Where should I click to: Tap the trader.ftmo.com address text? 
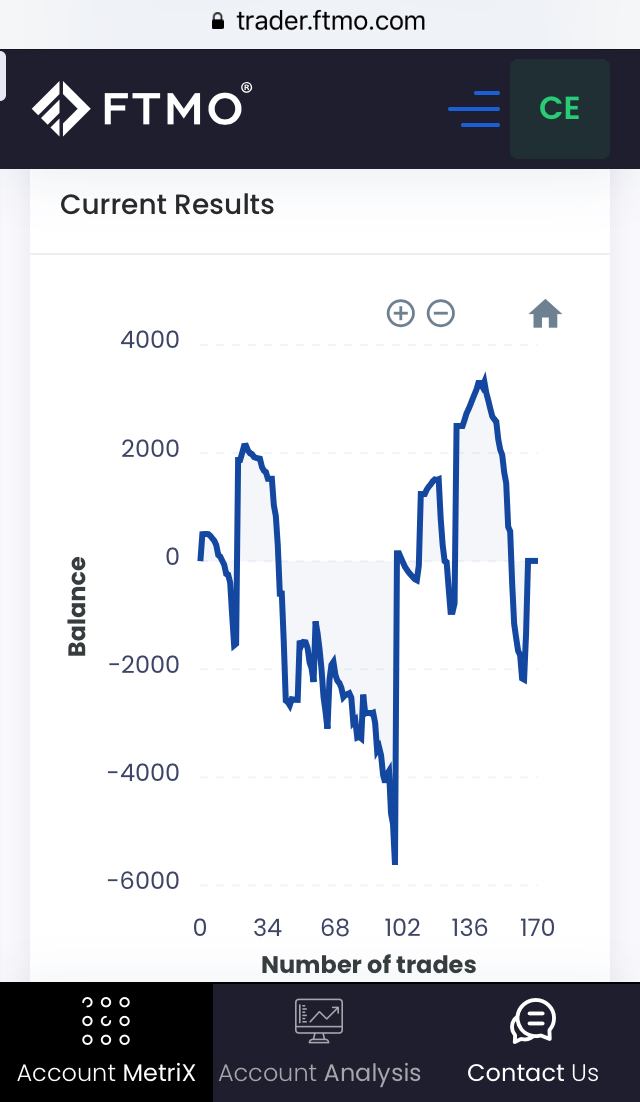331,21
